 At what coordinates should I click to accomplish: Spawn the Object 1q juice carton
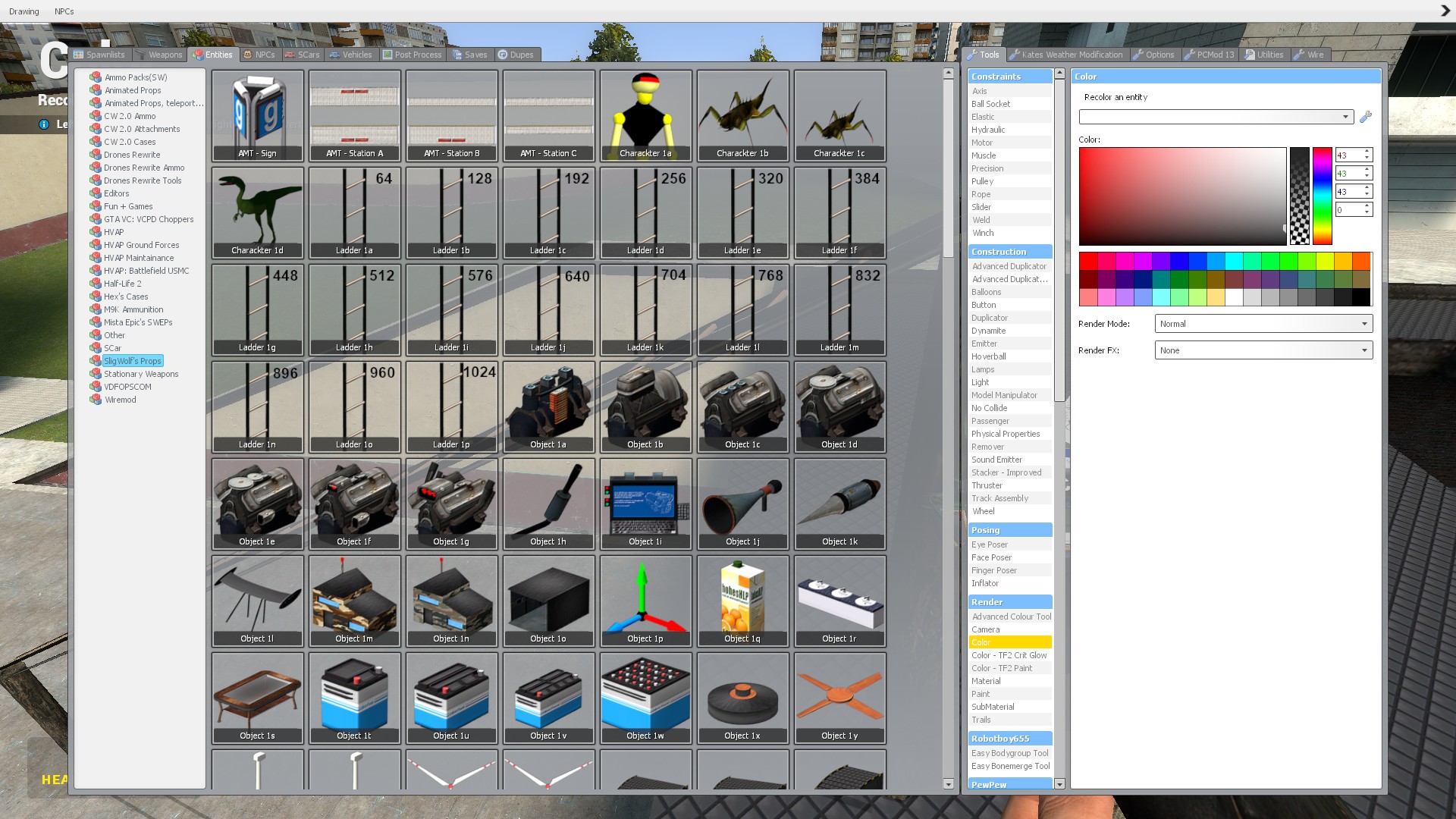click(x=742, y=601)
